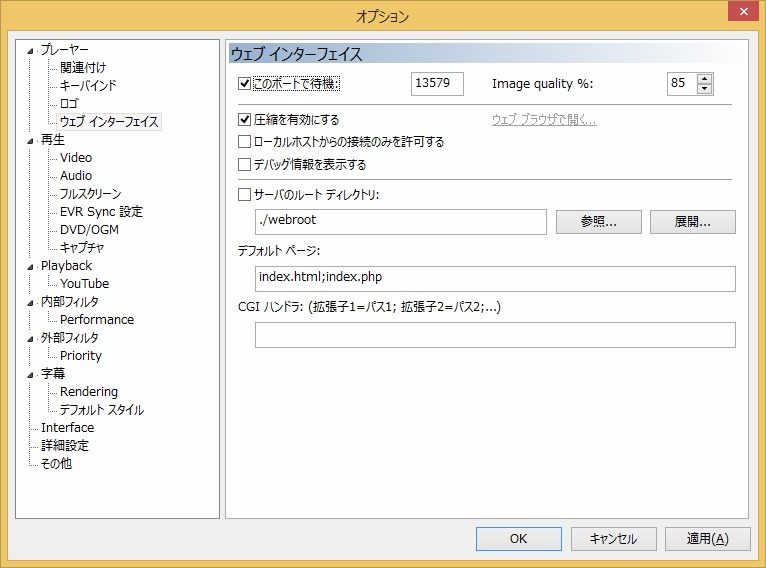Open Video settings in tree
Image resolution: width=766 pixels, height=568 pixels.
pyautogui.click(x=76, y=158)
